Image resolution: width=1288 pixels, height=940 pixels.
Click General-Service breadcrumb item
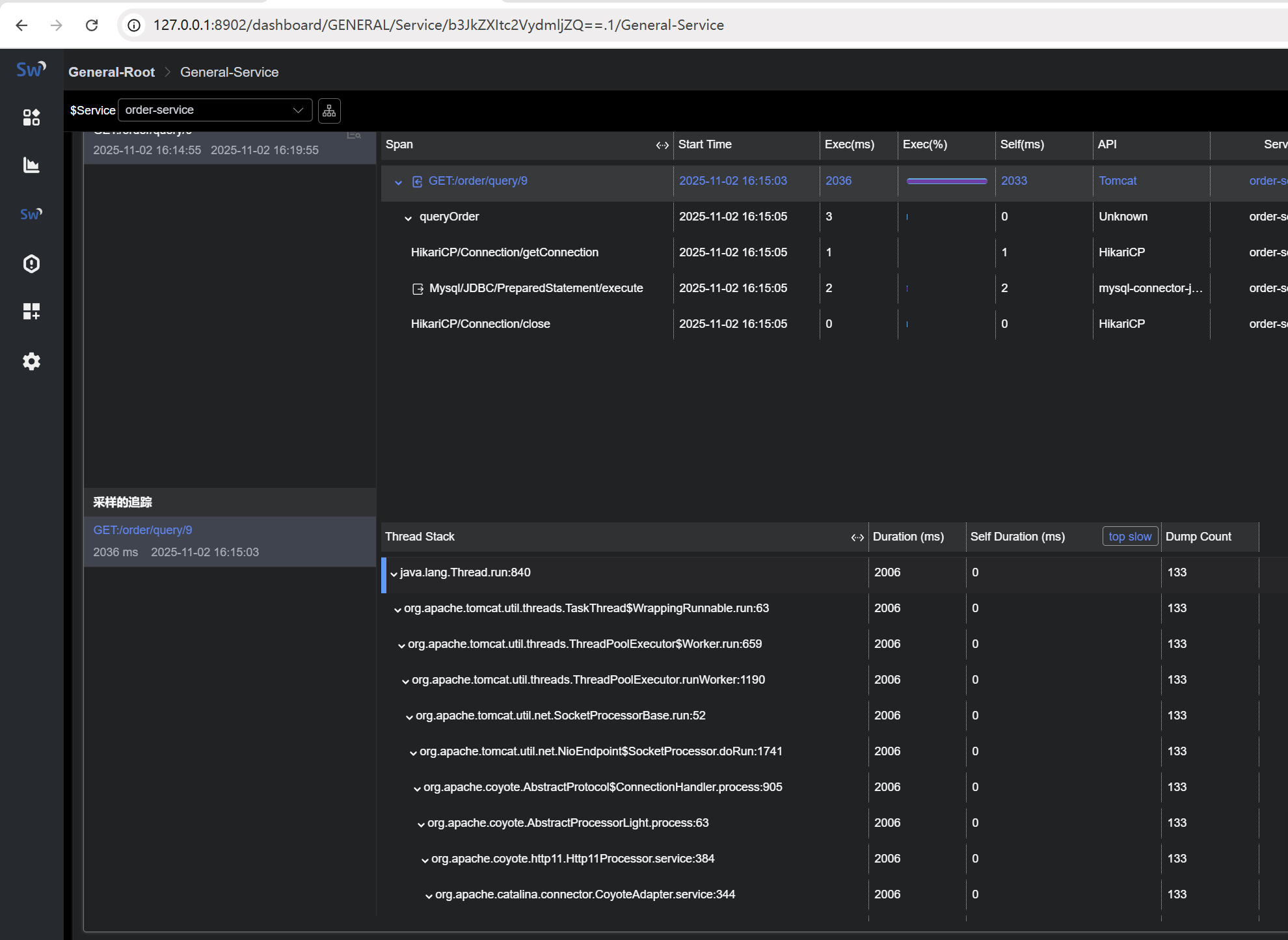coord(229,72)
